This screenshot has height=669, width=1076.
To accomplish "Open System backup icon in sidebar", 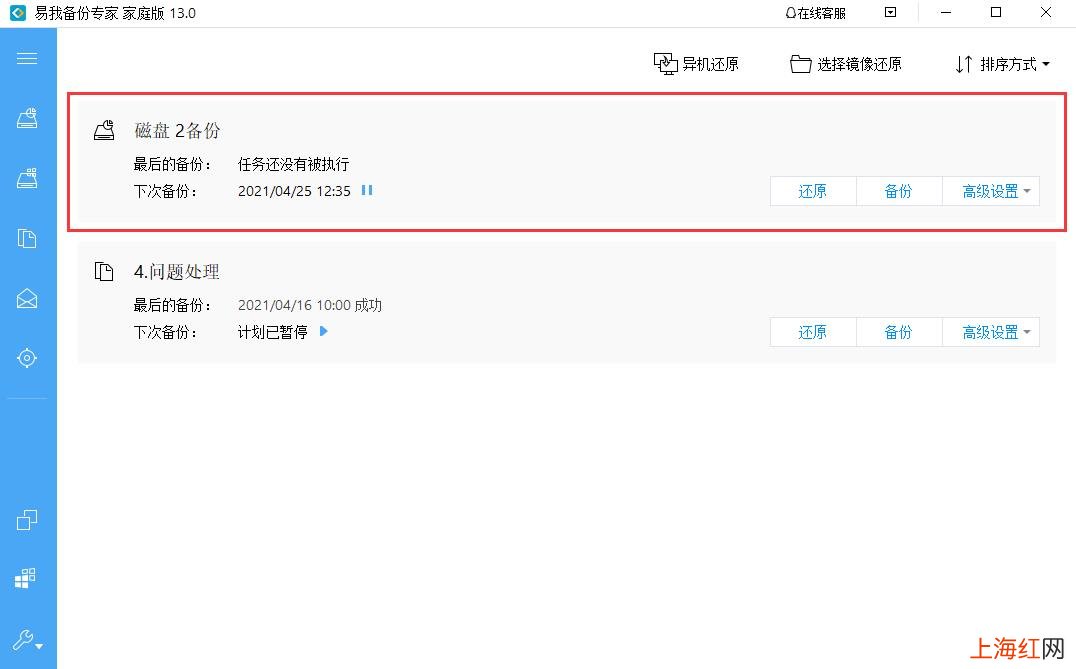I will click(27, 178).
